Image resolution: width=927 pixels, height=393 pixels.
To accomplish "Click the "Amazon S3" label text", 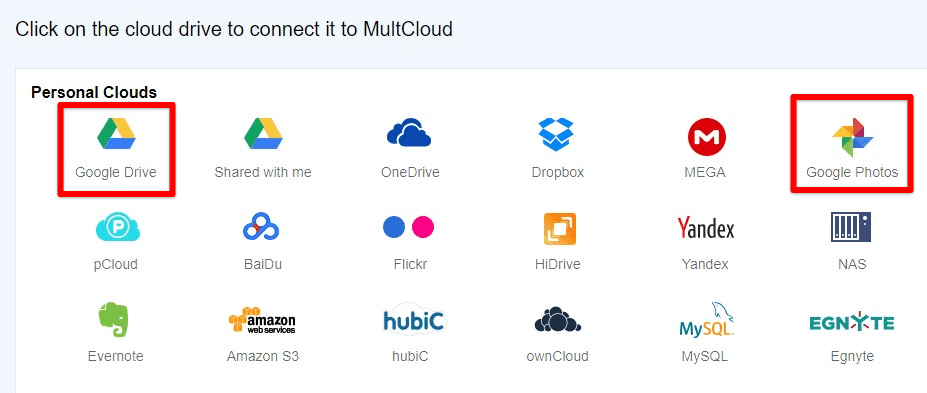I will click(262, 356).
